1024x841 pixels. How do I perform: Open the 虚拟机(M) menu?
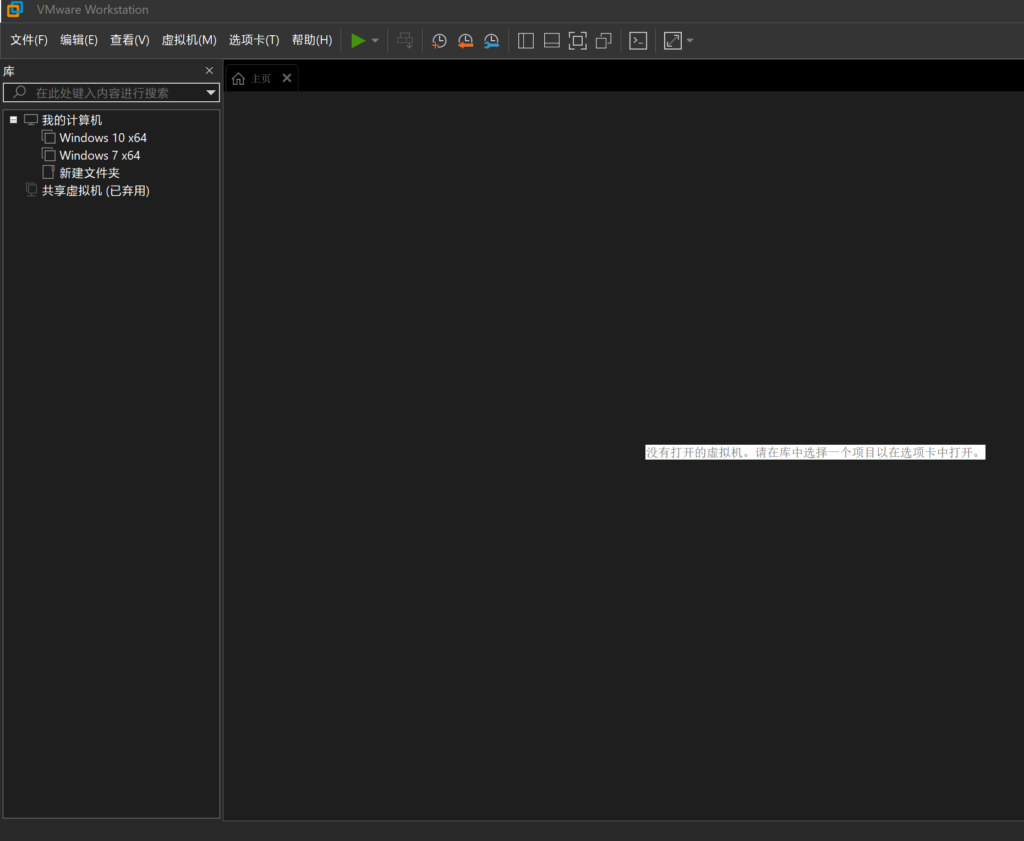coord(189,40)
